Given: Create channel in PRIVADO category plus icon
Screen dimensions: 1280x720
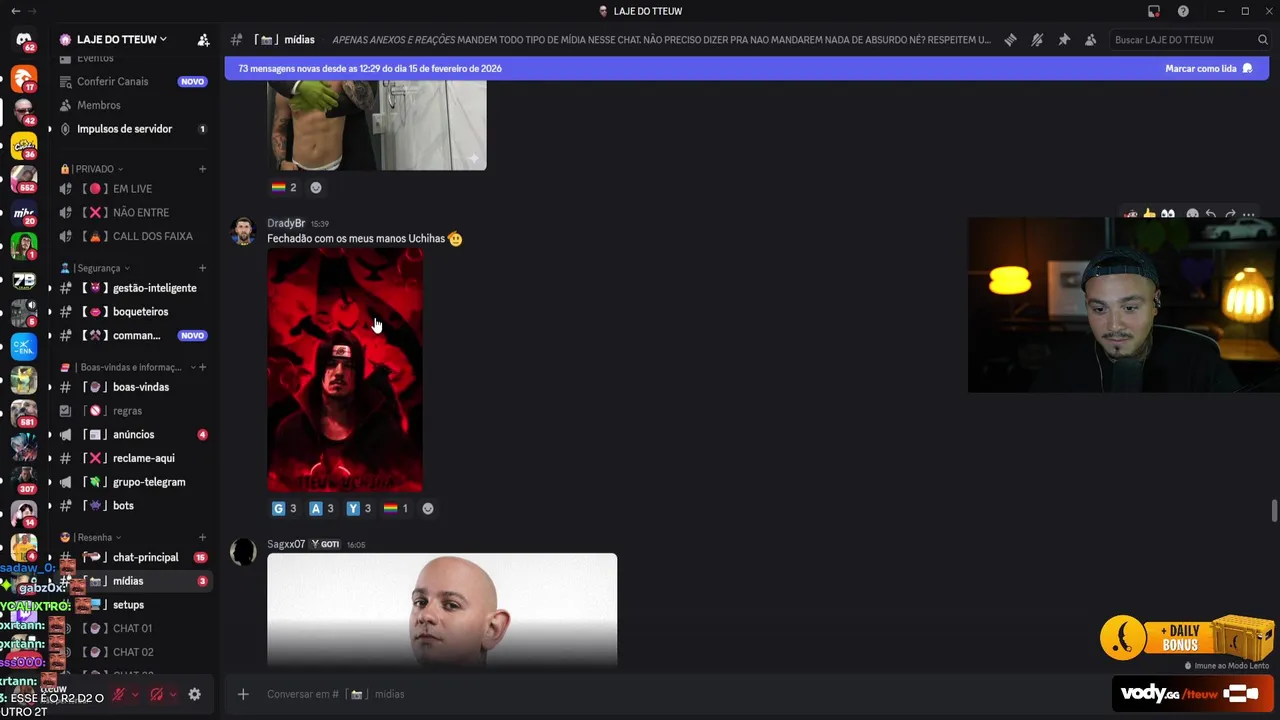Looking at the screenshot, I should 202,169.
